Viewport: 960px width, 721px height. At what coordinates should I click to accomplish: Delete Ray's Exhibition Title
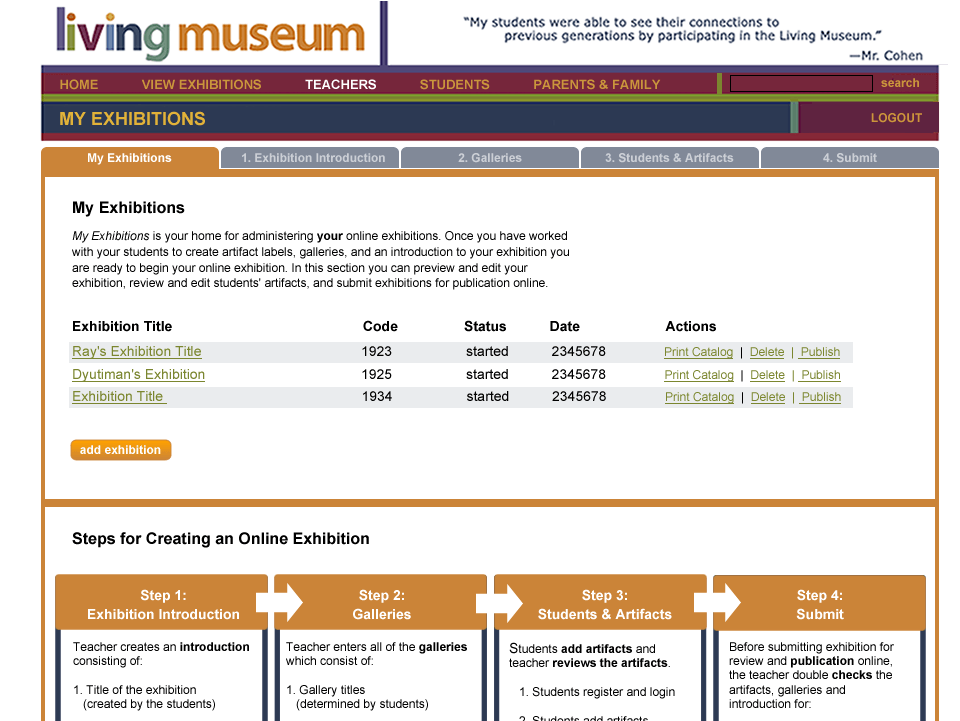(x=767, y=352)
